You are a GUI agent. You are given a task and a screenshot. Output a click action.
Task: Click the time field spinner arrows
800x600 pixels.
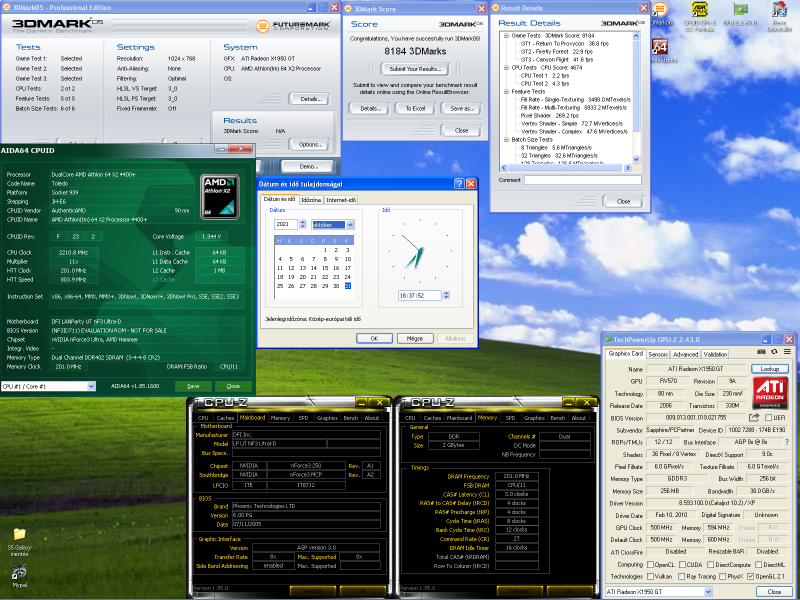[446, 295]
